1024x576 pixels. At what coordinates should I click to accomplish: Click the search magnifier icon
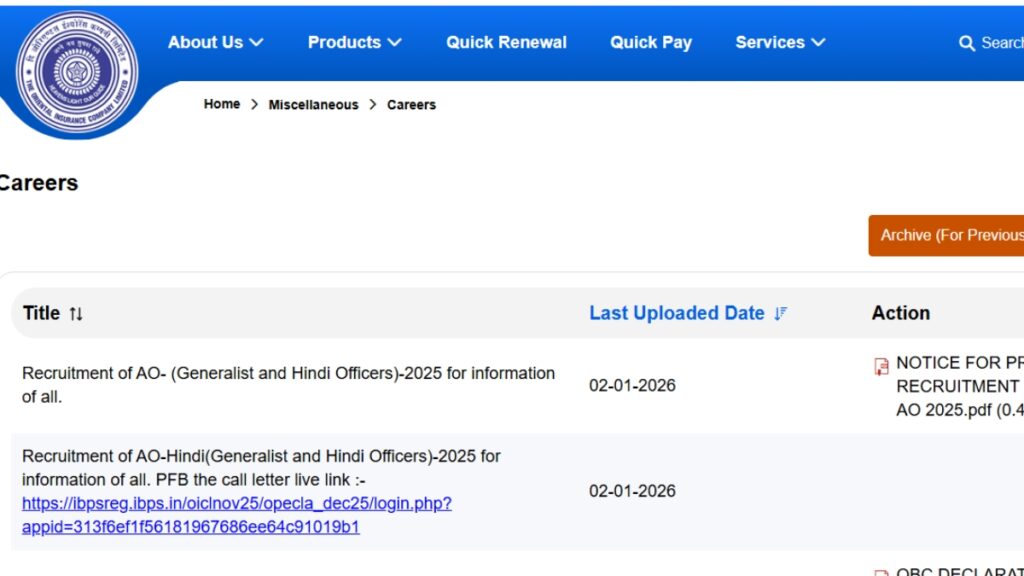click(x=966, y=43)
